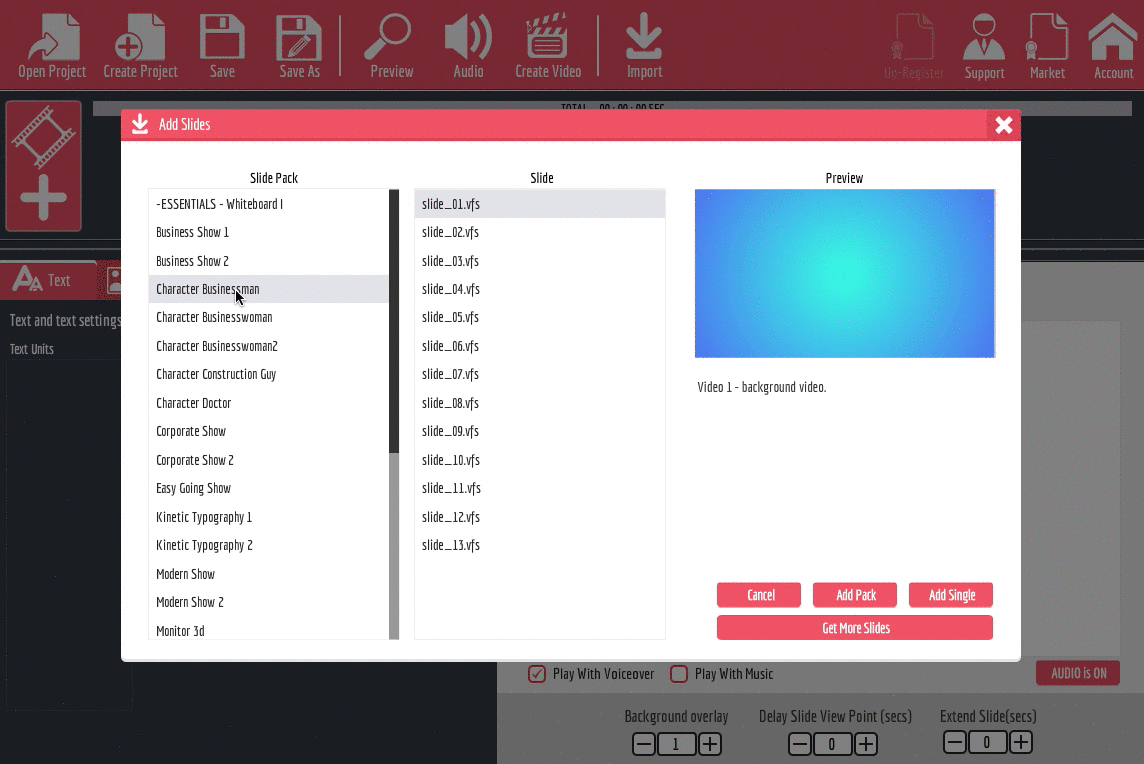Select slide_10.vfs in the Slide list
This screenshot has height=764, width=1144.
[x=540, y=460]
